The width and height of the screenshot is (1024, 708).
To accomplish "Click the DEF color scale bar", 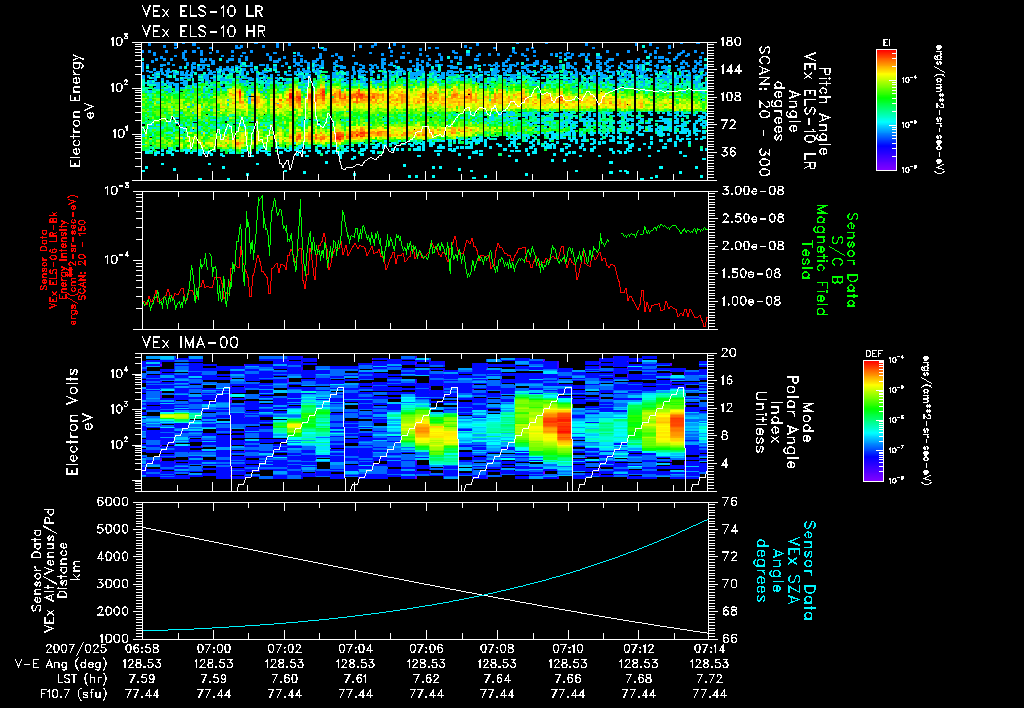I will [x=873, y=421].
